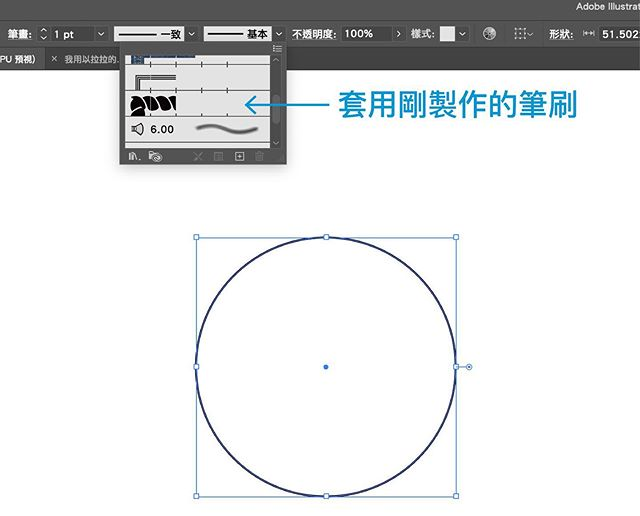Open the graphic style dropdown arrow
Screen dimensions: 640x516
coord(462,34)
